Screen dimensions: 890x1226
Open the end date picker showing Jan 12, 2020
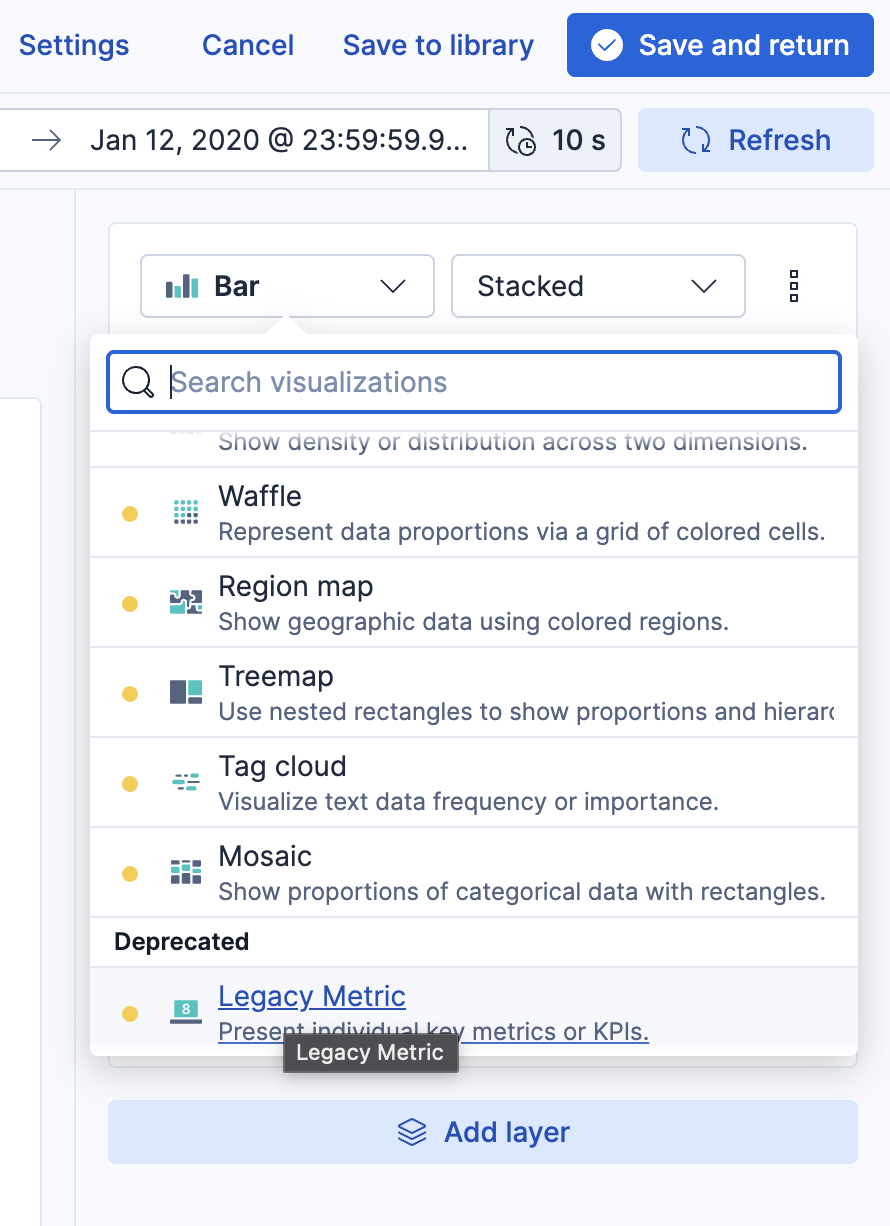pos(280,140)
